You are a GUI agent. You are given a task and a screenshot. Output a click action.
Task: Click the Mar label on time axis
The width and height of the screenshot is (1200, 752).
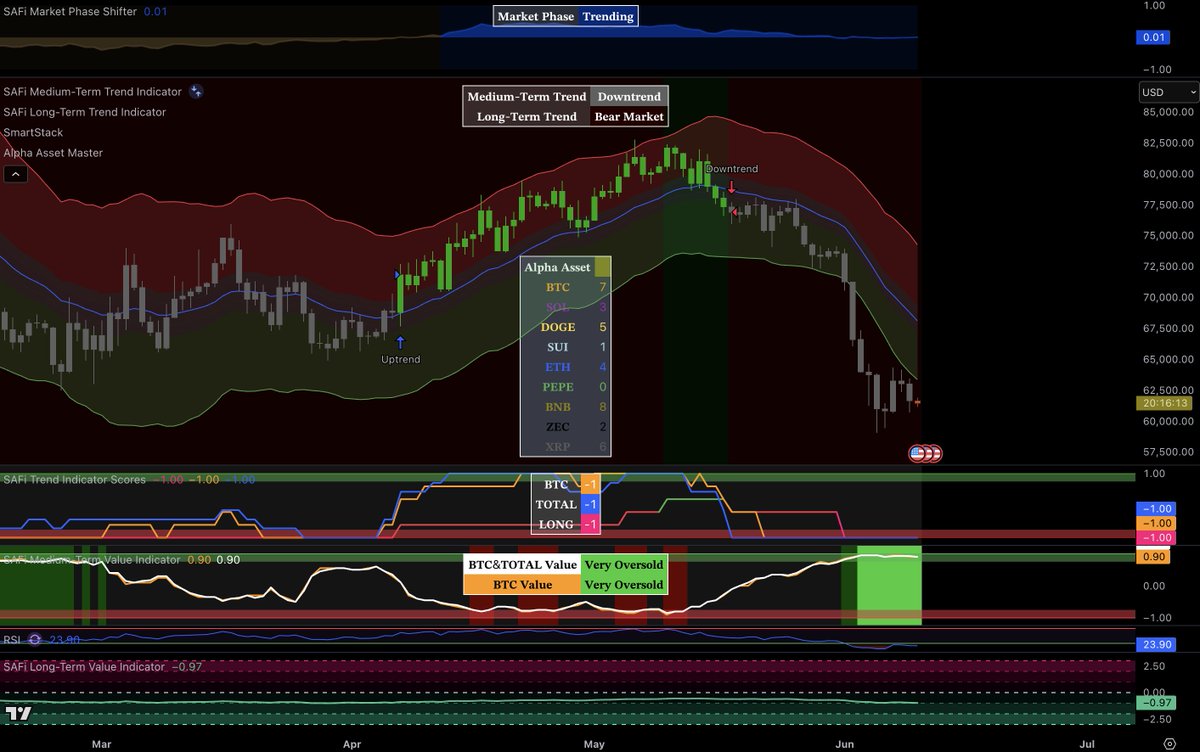click(x=101, y=744)
